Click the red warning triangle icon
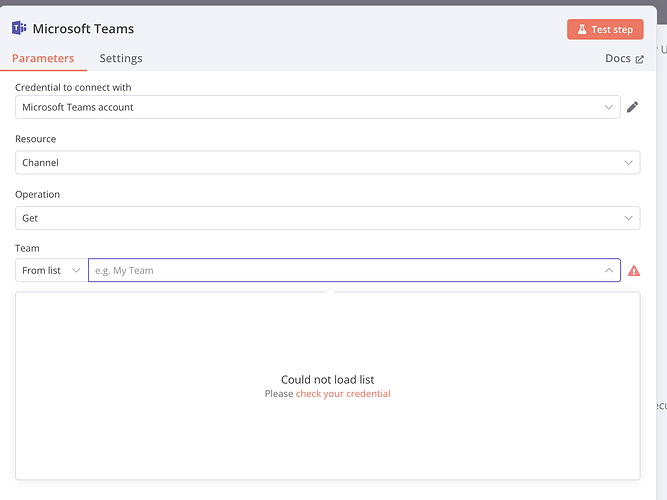Screen dimensions: 667x500 click(x=634, y=271)
